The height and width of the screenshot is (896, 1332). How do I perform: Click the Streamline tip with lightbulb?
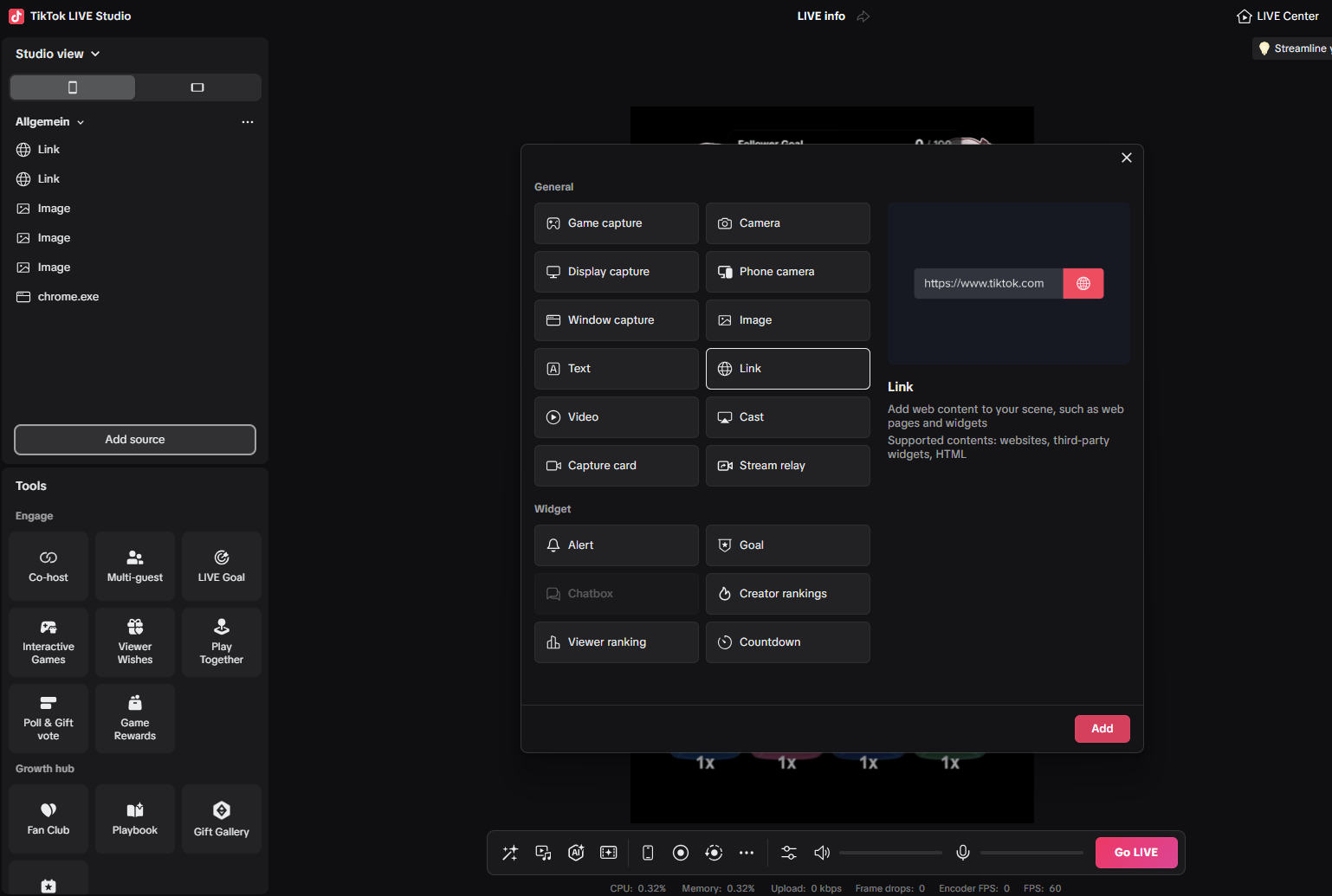1294,48
